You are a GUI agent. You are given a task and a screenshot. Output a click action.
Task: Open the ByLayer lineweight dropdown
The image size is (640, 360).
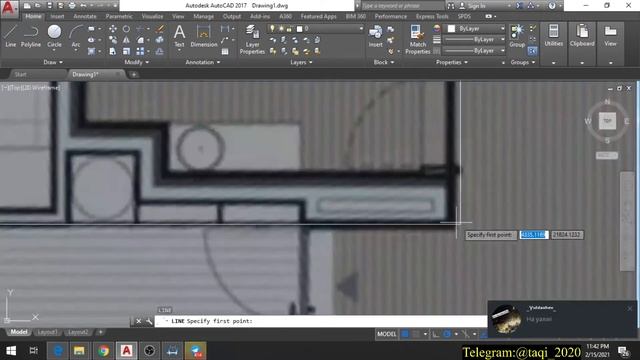tap(474, 40)
